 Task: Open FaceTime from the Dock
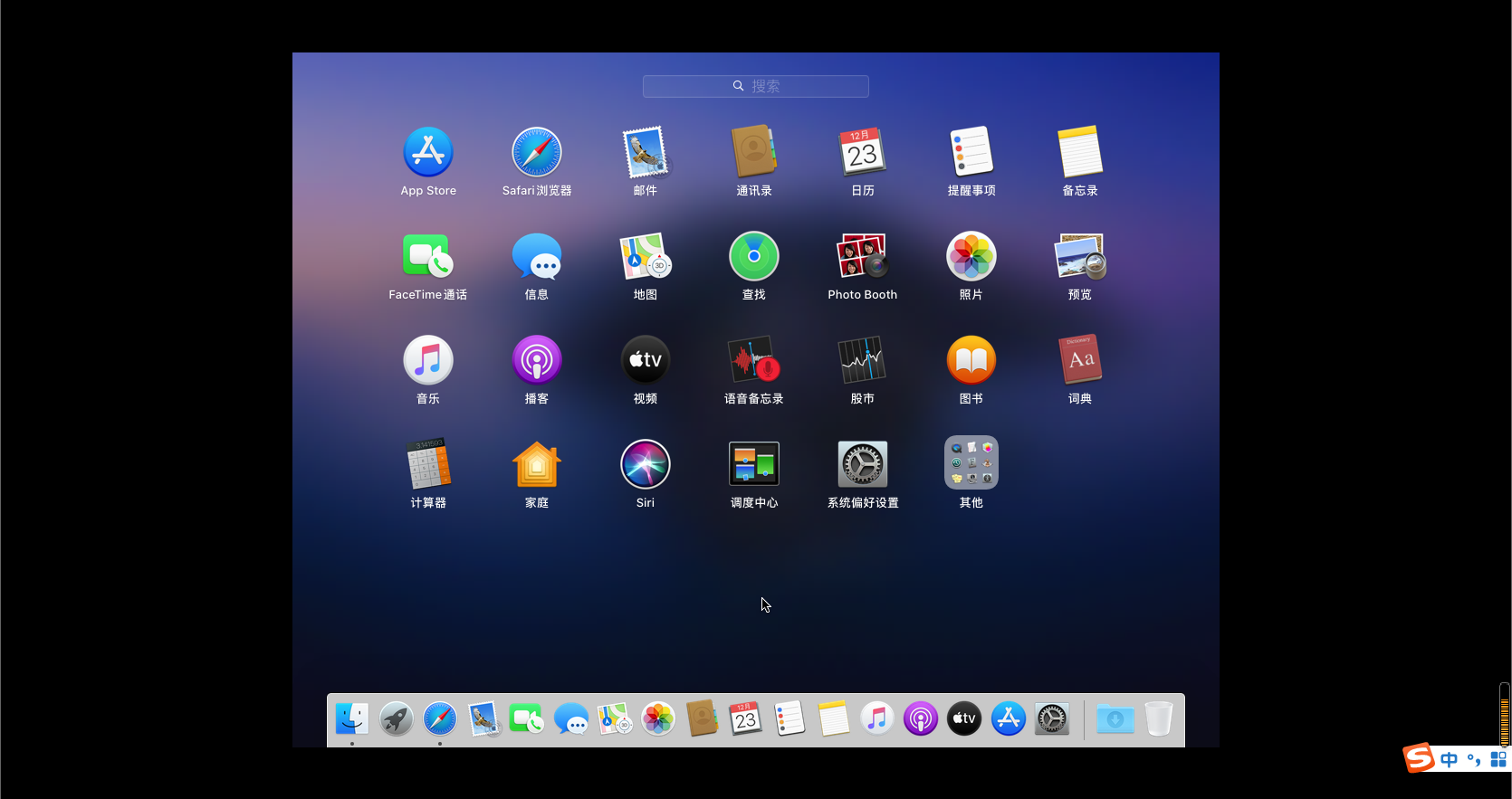click(527, 719)
